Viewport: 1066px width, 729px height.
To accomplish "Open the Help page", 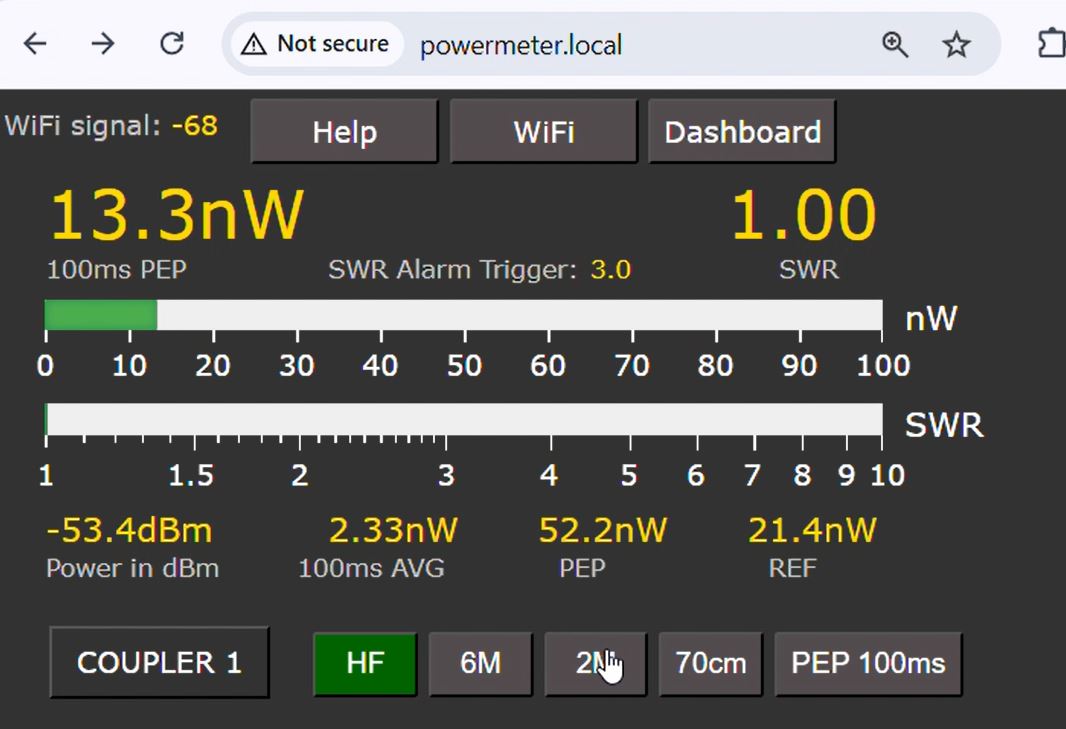I will pos(344,132).
